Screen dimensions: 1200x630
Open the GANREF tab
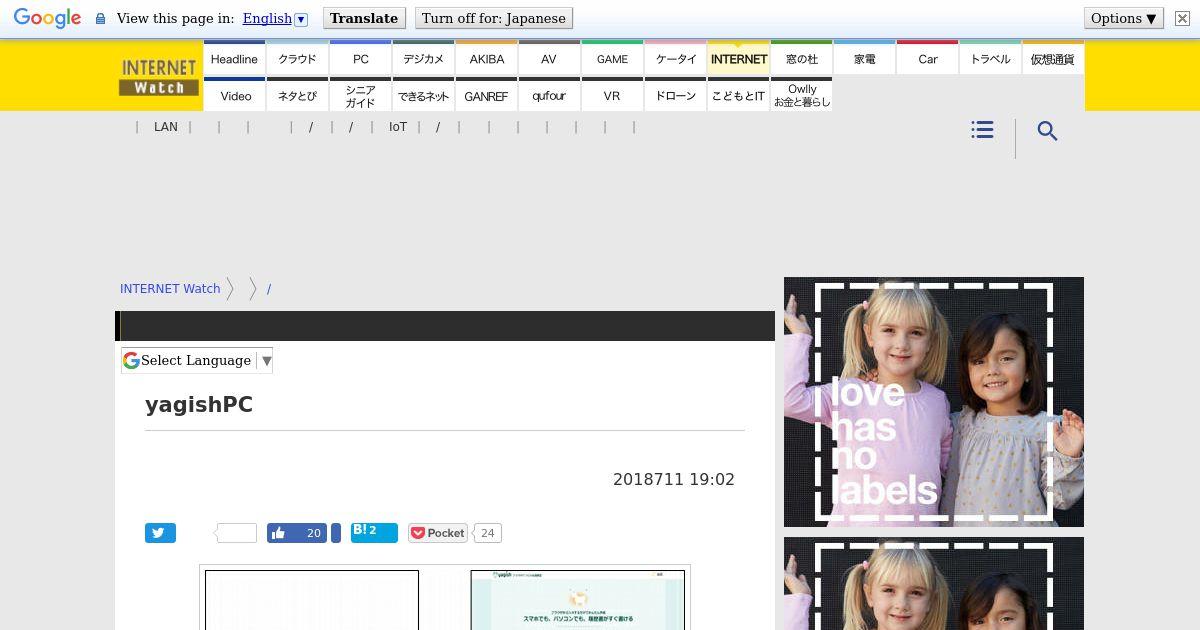click(x=486, y=95)
